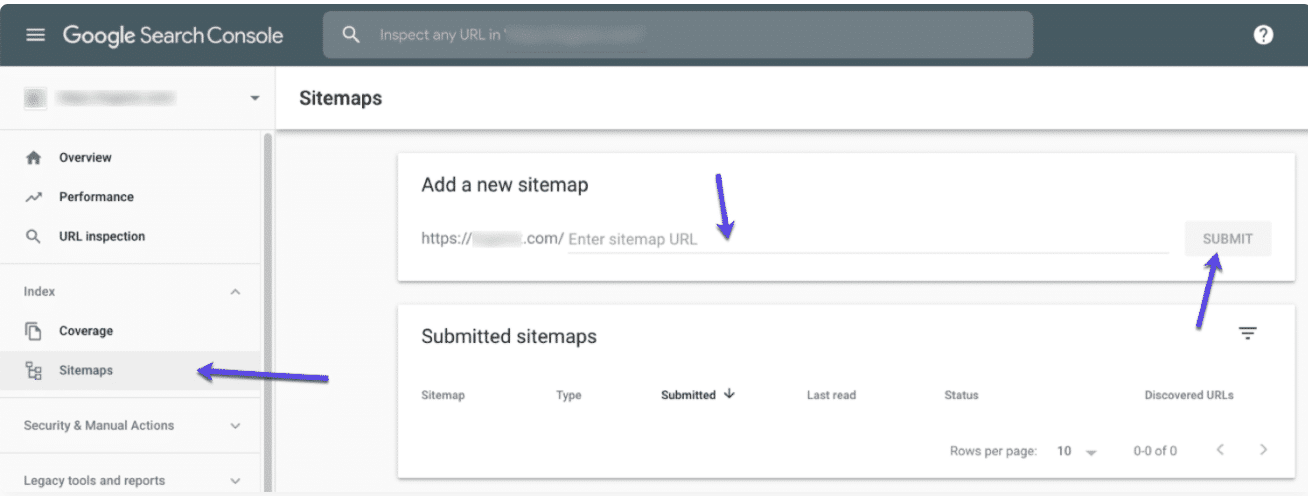Image resolution: width=1308 pixels, height=496 pixels.
Task: Click the Overview home icon
Action: click(x=34, y=158)
